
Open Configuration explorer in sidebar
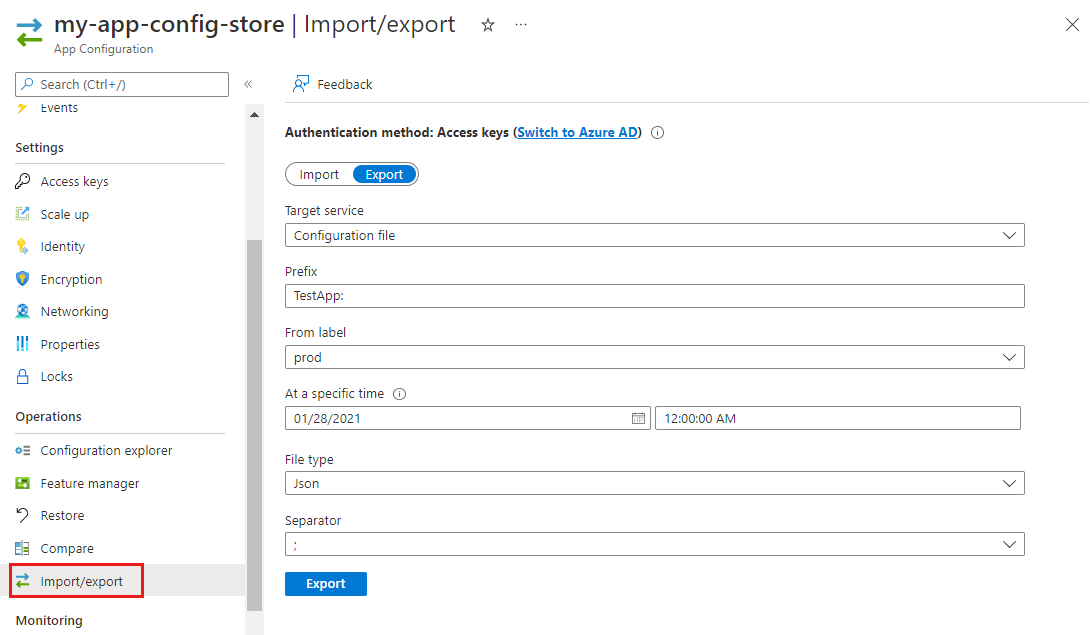106,451
